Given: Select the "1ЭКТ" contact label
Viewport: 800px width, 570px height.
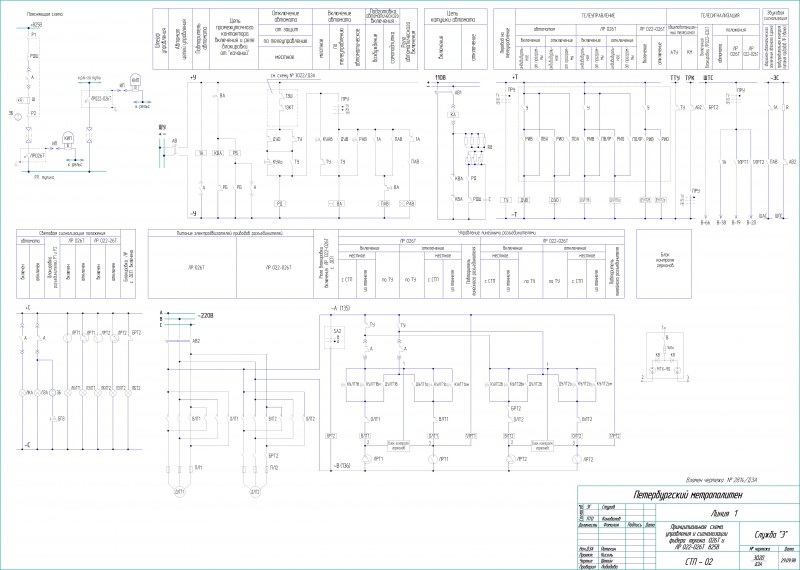Looking at the screenshot, I should [x=289, y=107].
